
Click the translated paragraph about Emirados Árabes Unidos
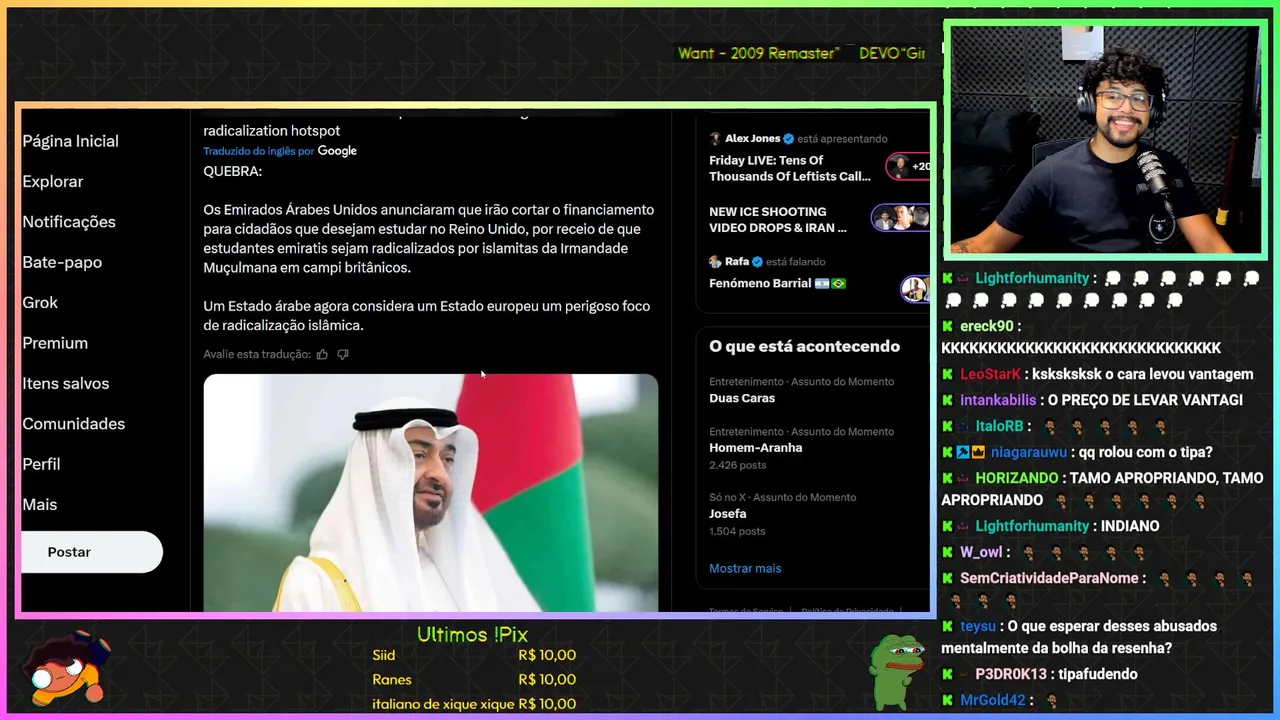click(x=429, y=239)
